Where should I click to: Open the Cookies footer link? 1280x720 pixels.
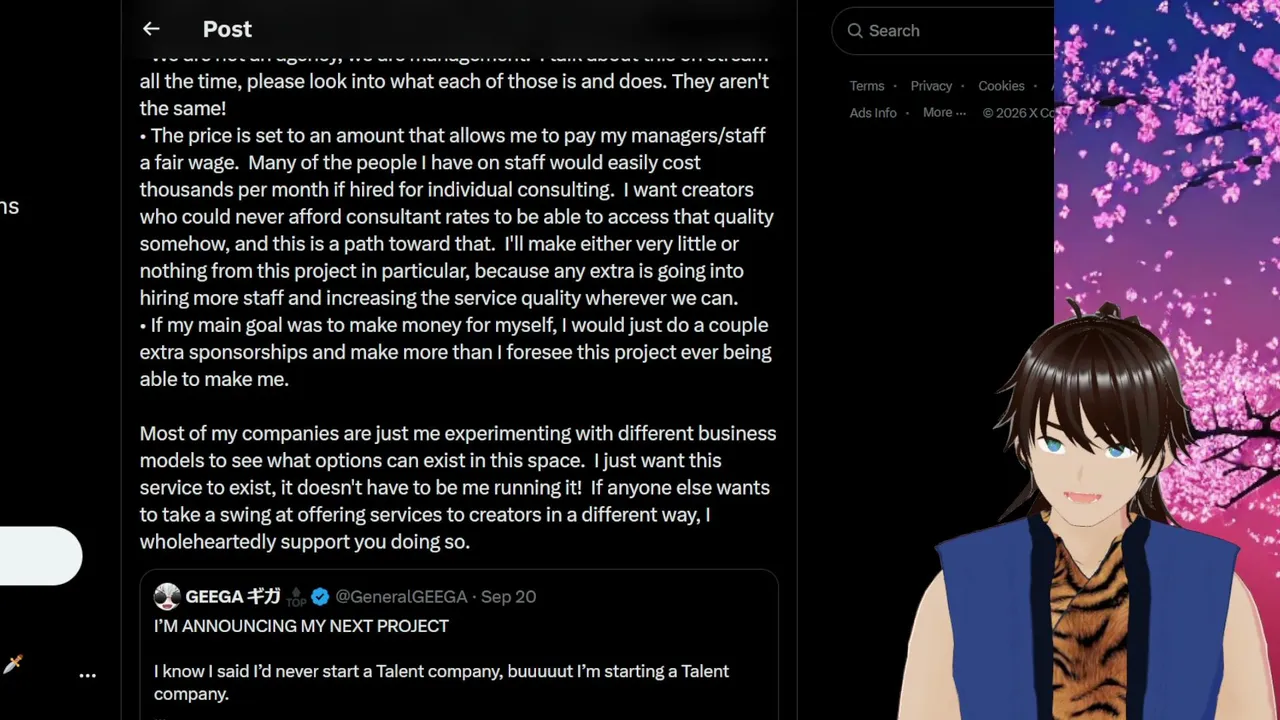[1001, 86]
